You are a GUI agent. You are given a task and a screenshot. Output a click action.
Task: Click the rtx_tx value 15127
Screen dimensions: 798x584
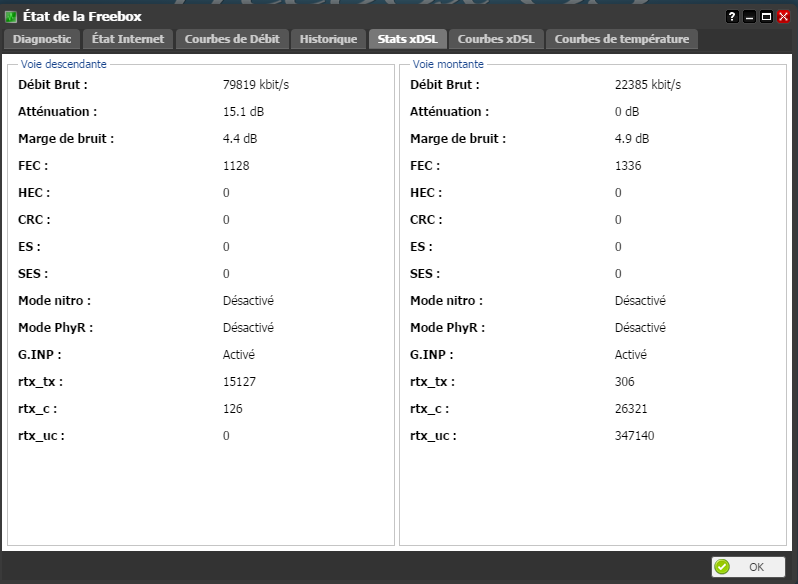[239, 382]
